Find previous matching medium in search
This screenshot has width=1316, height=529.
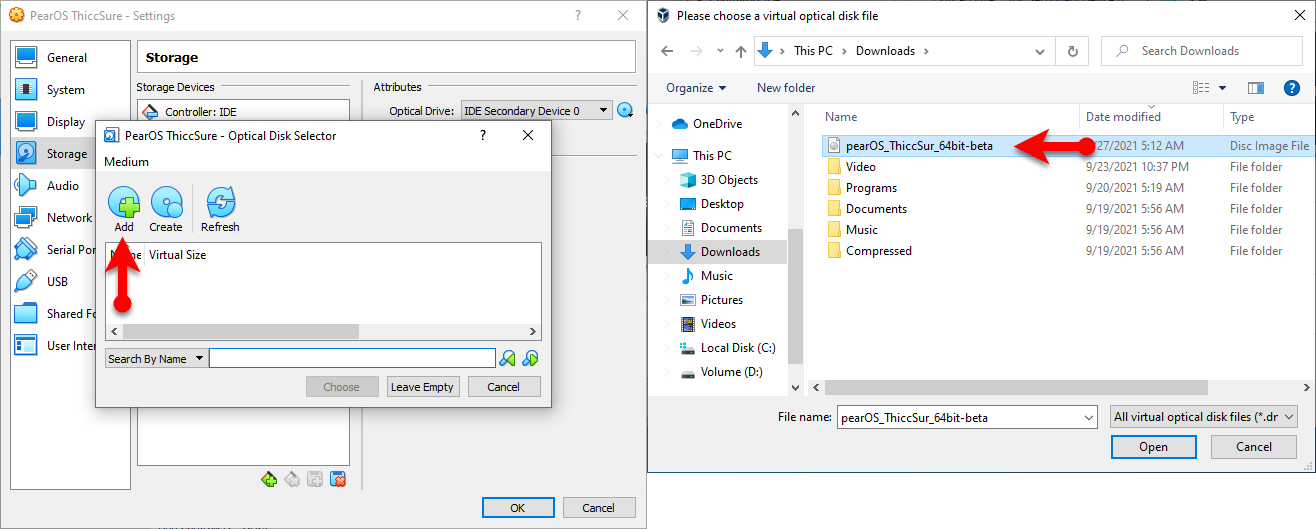pos(508,358)
